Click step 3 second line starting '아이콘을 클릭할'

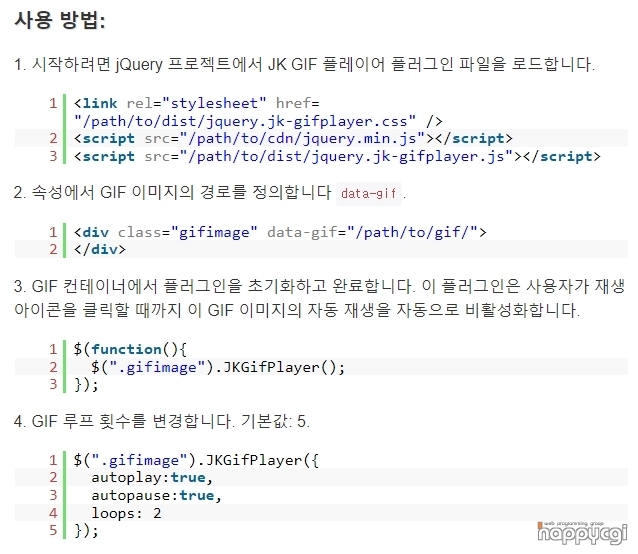click(x=297, y=310)
